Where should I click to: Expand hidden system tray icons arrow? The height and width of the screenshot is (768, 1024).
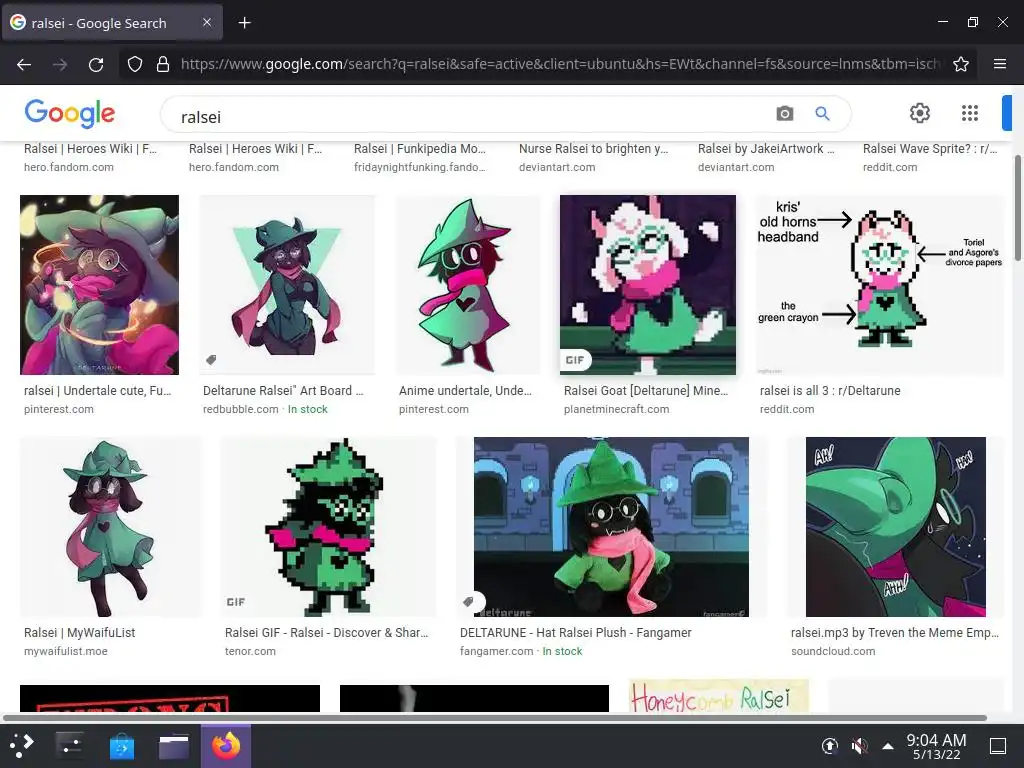click(888, 745)
